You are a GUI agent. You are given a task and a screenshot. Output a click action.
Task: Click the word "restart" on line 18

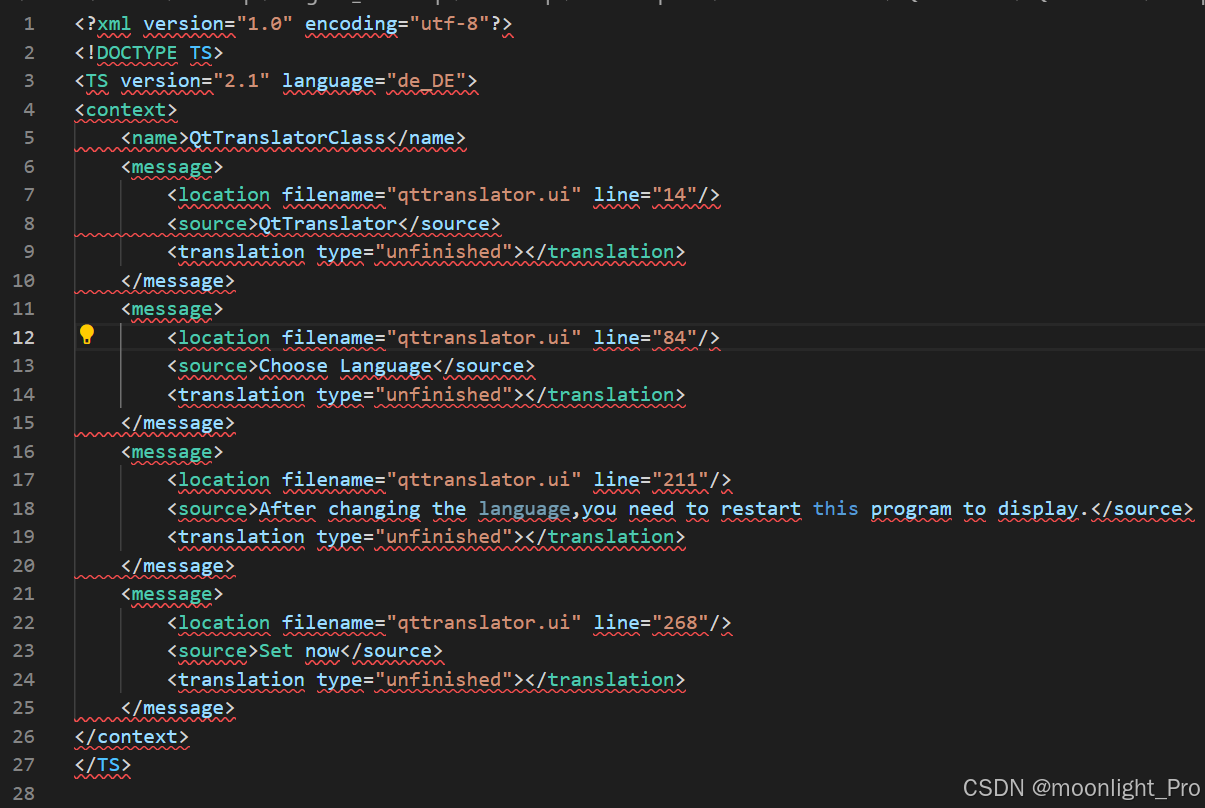point(761,508)
